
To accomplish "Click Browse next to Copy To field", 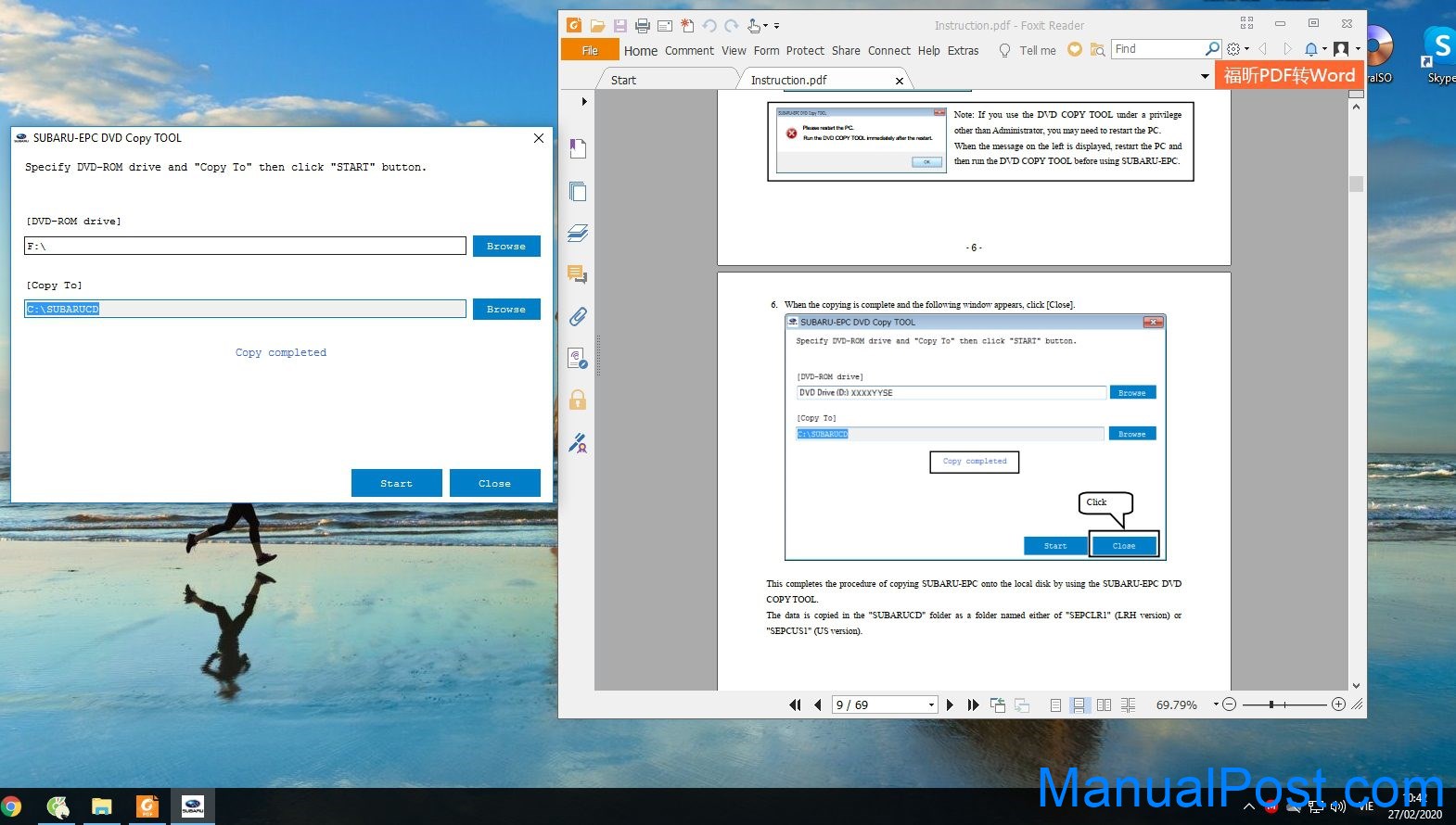I will pos(506,309).
